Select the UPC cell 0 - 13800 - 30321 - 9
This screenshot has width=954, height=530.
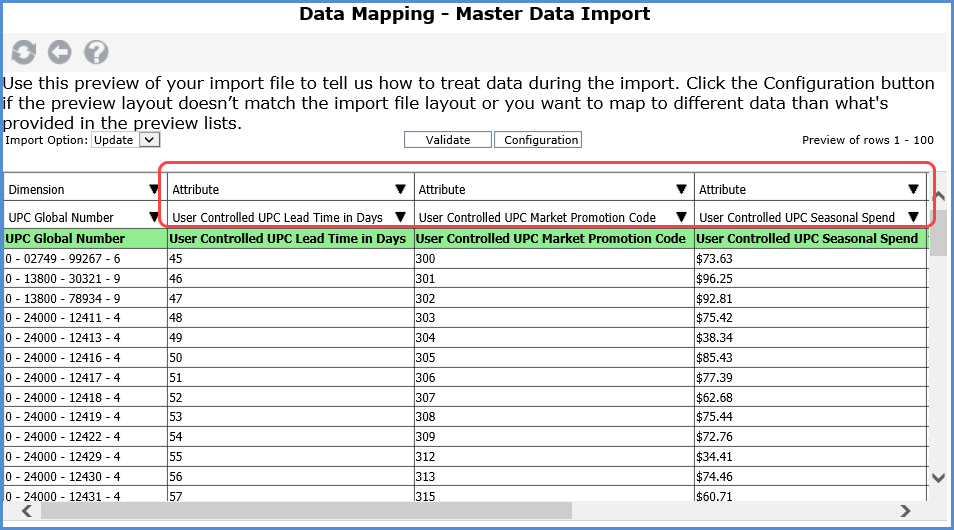coord(63,278)
